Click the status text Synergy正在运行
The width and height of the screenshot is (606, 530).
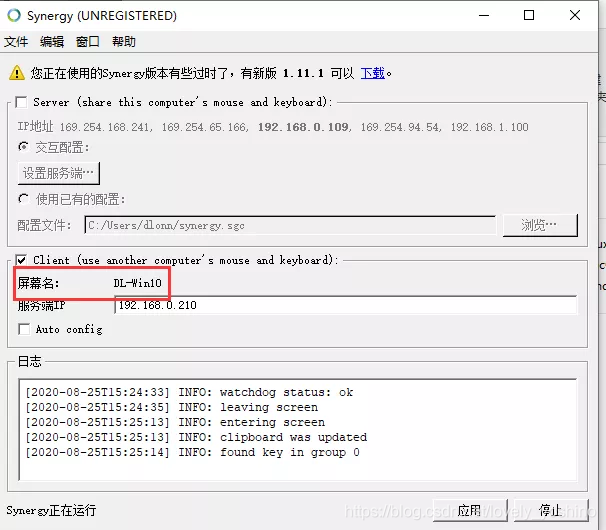tap(51, 511)
